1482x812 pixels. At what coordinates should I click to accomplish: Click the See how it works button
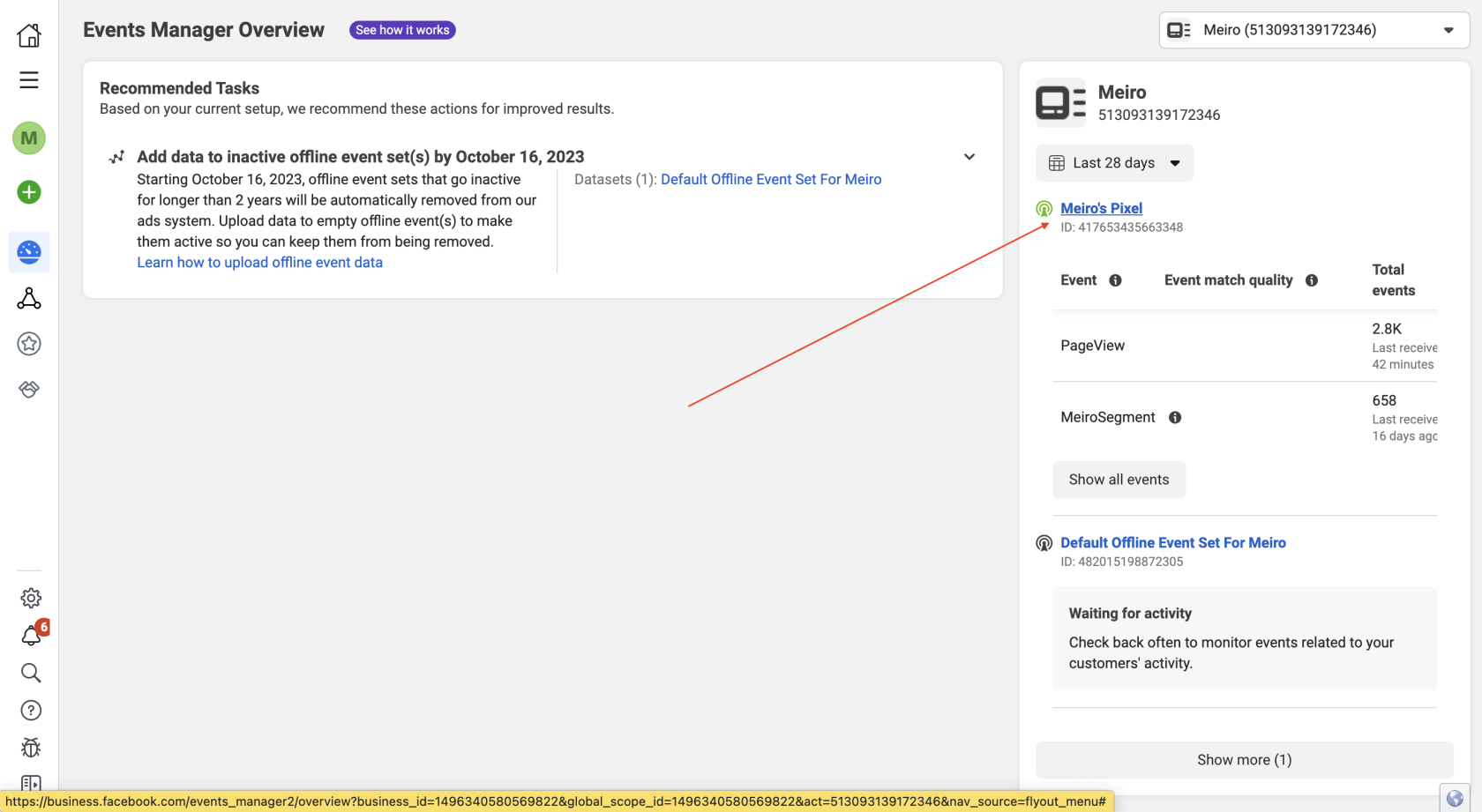[x=402, y=30]
